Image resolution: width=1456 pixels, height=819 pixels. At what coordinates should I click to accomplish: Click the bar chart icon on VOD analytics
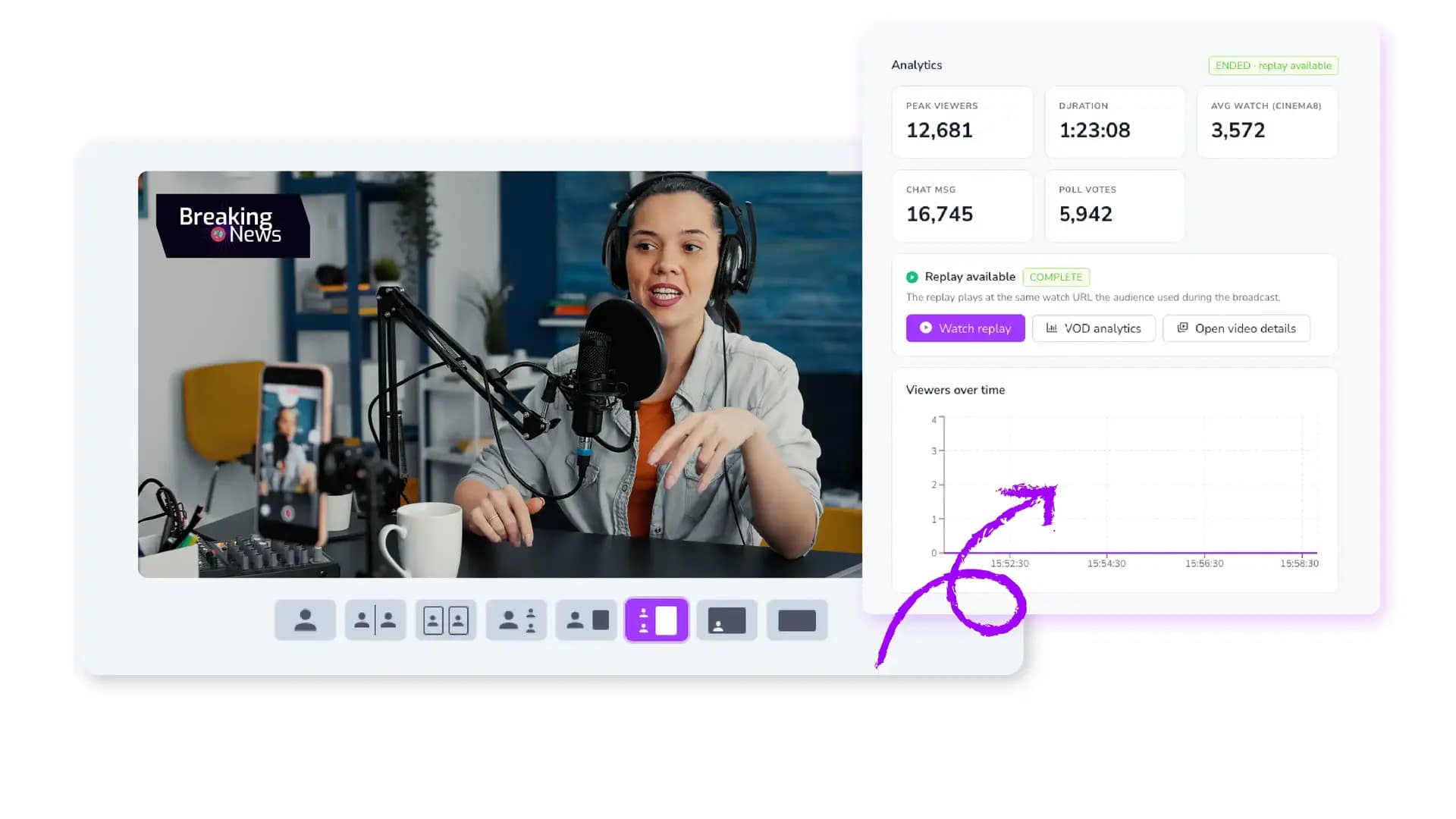click(x=1052, y=328)
